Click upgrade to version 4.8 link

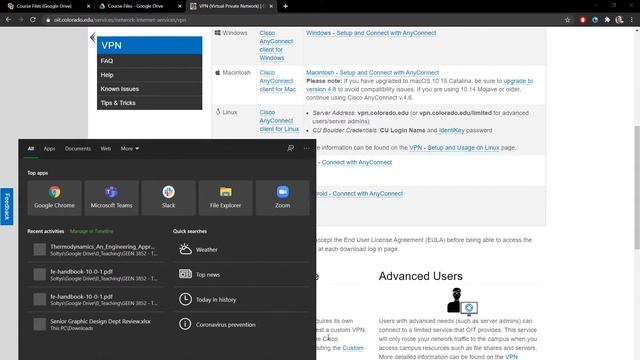point(518,81)
